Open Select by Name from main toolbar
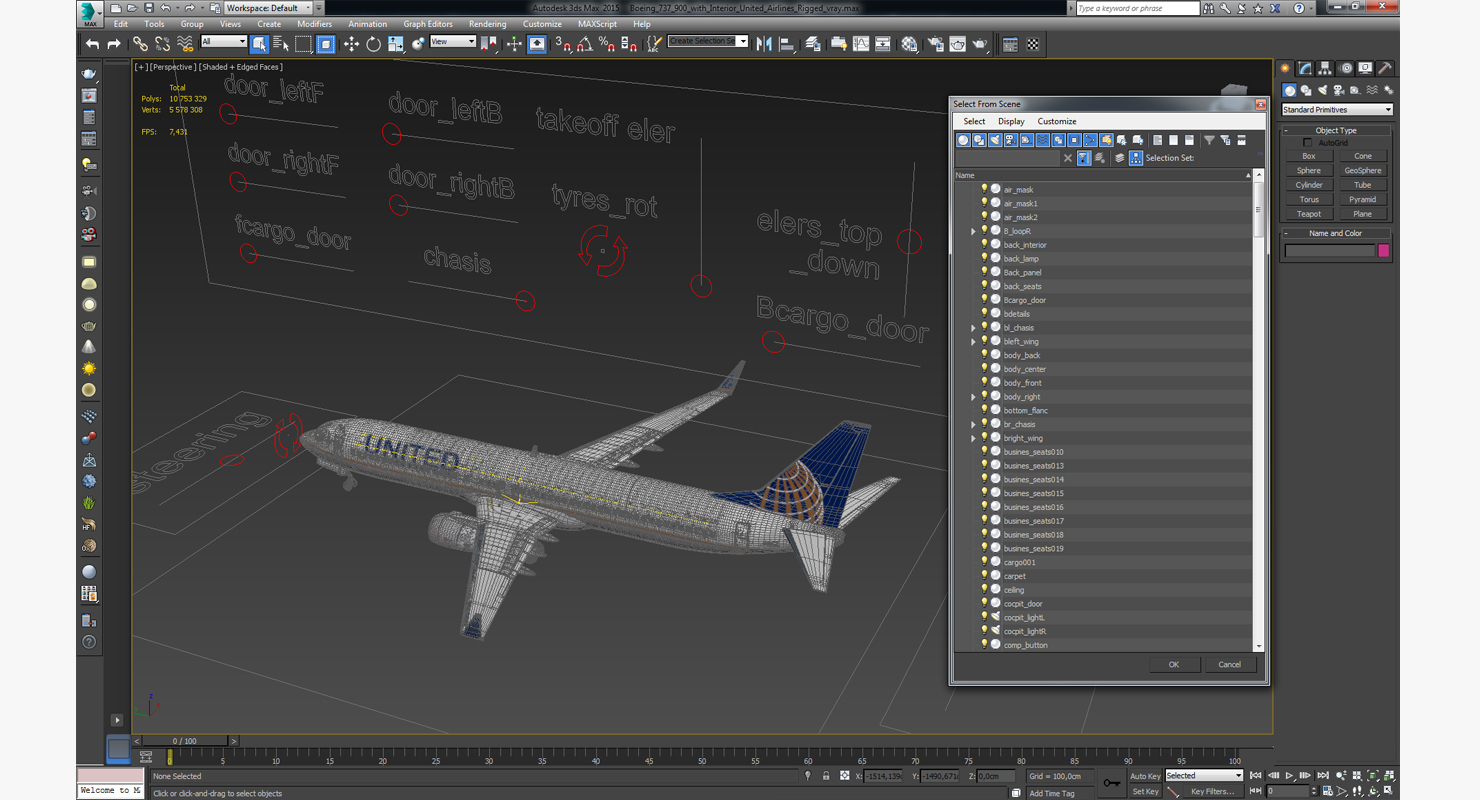This screenshot has width=1480, height=800. click(x=281, y=44)
